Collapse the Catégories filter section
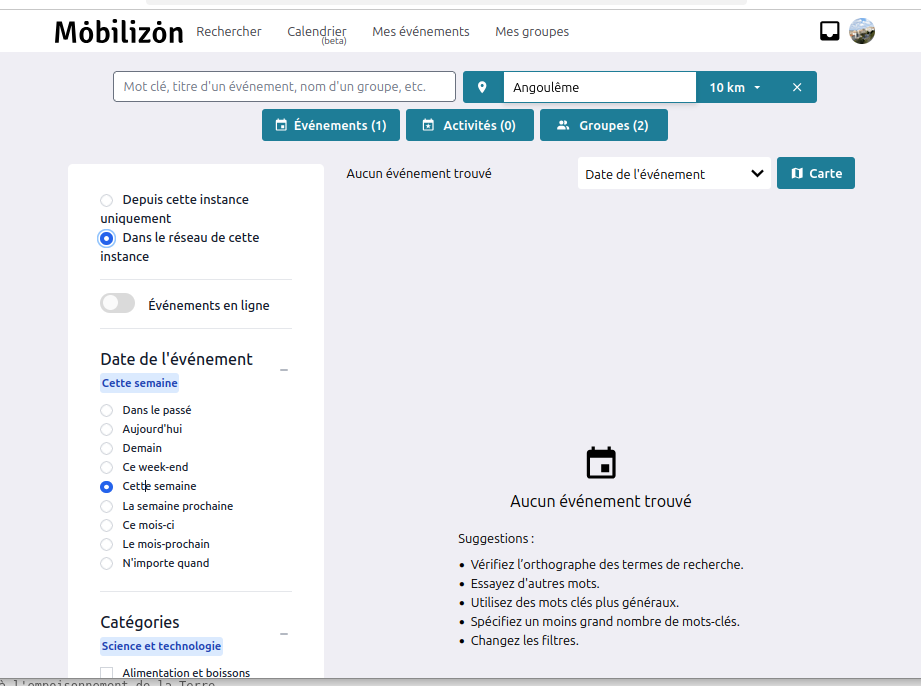Screen dimensions: 921x686 click(284, 633)
